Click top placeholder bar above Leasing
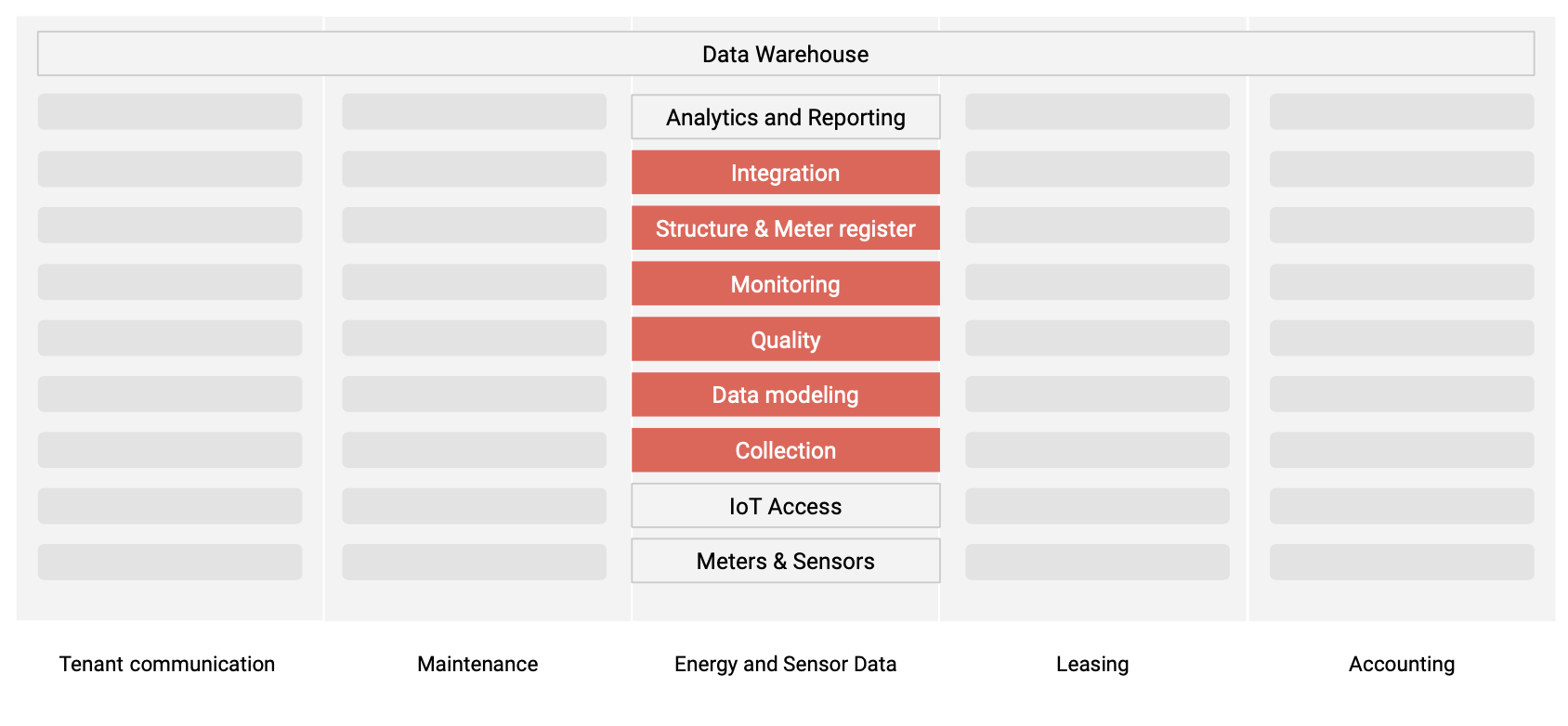Screen dimensions: 1568x726 pyautogui.click(x=1097, y=111)
